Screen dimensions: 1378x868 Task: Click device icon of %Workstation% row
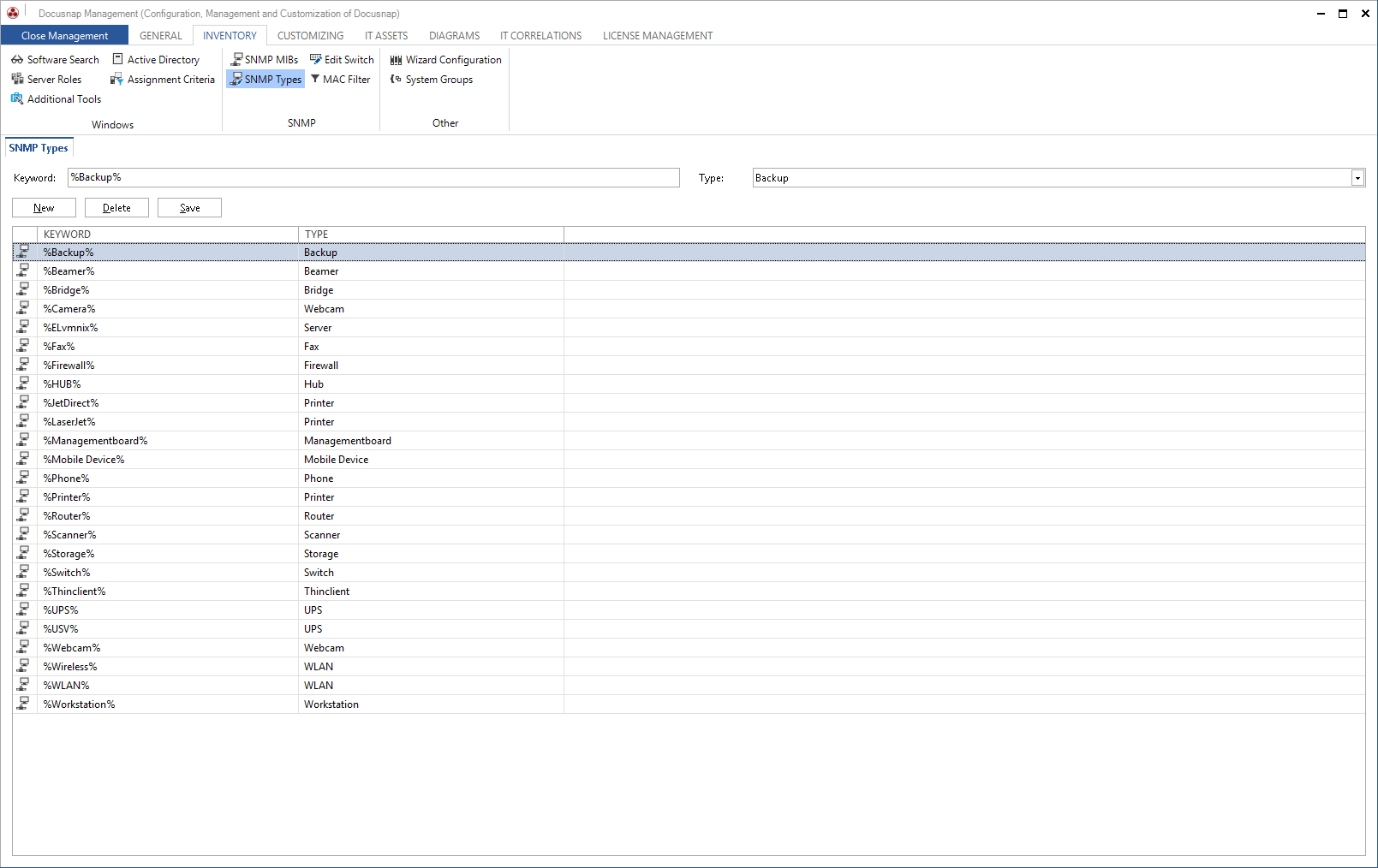[24, 704]
